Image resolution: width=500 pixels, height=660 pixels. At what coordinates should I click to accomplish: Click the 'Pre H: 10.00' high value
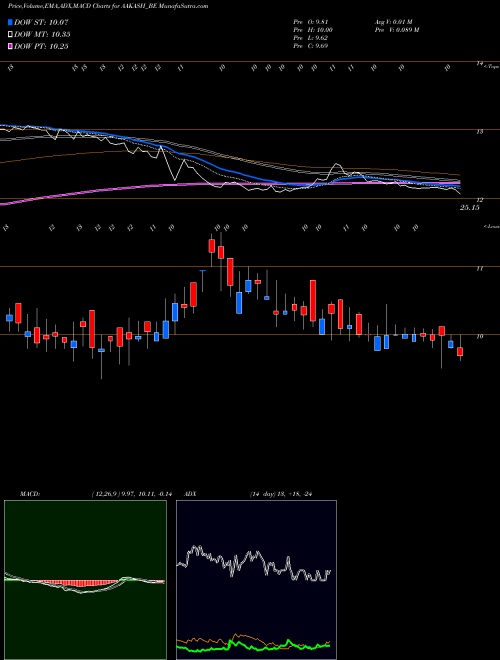(x=313, y=30)
